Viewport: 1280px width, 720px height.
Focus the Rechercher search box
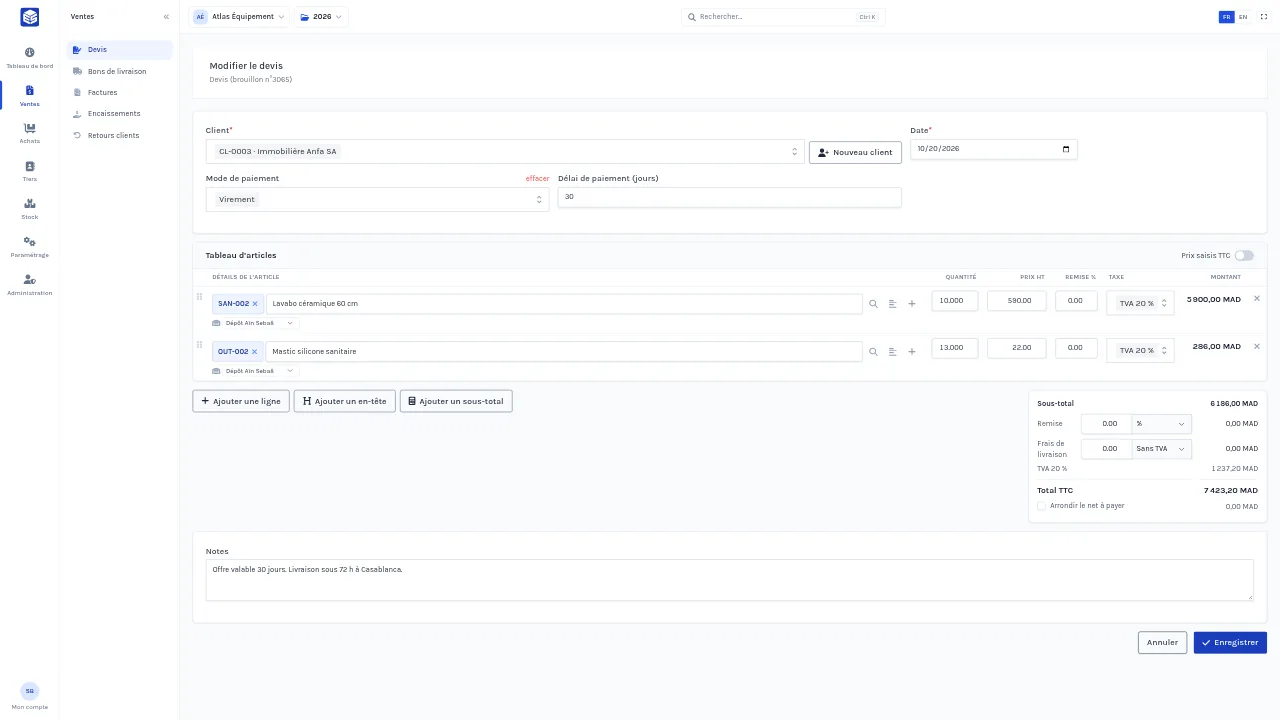pos(783,17)
